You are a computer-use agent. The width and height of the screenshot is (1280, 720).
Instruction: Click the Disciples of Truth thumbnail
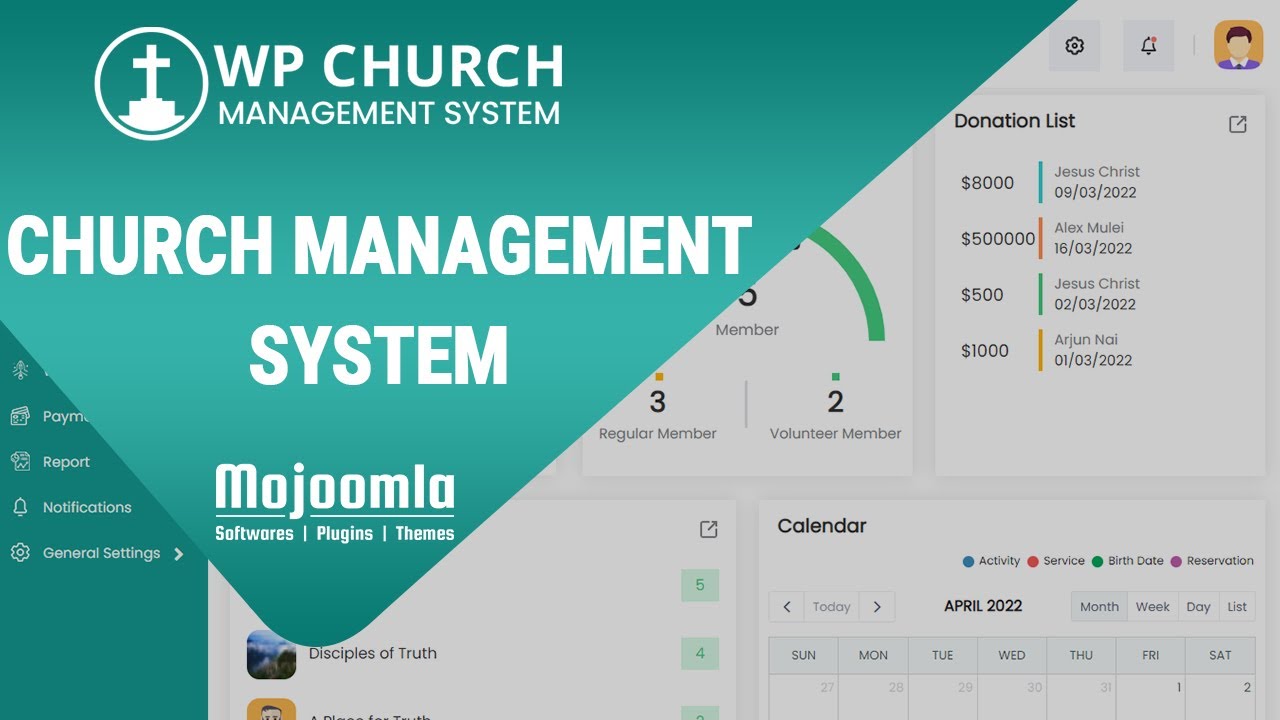coord(271,655)
